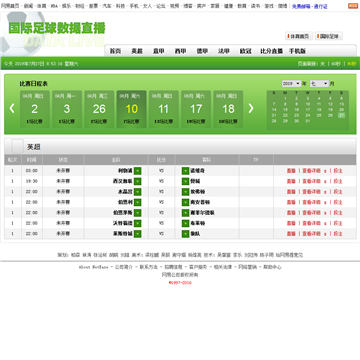
Task: Click green icon beside home team 水晶宫
Action: tap(138, 192)
